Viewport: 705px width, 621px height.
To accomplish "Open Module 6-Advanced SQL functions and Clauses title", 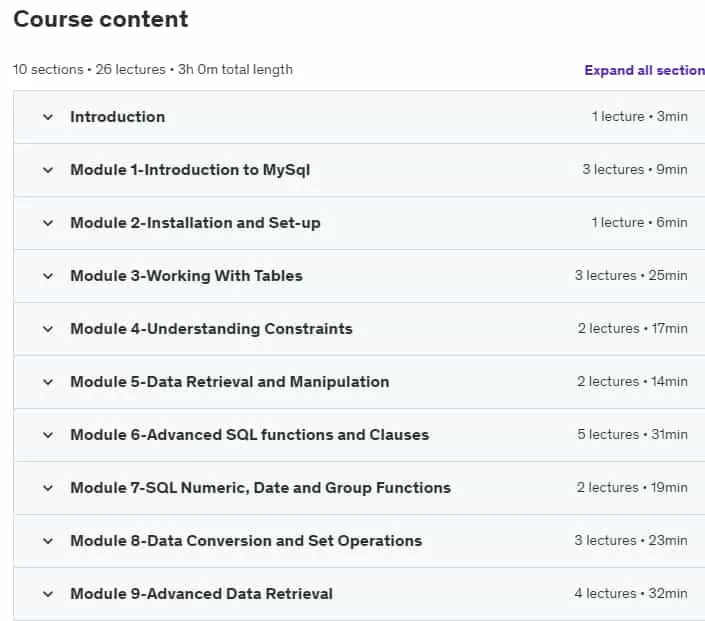I will [250, 435].
